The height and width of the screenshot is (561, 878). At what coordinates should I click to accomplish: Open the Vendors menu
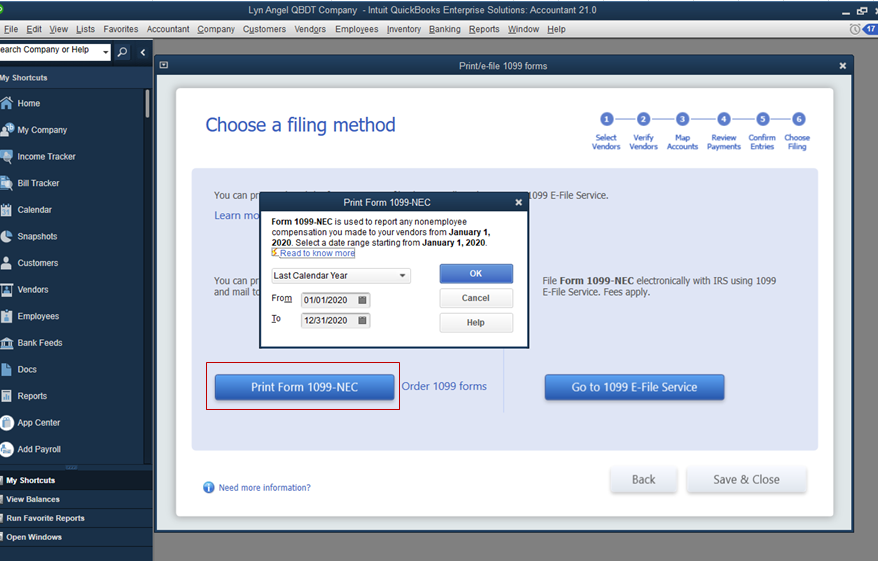pyautogui.click(x=310, y=29)
